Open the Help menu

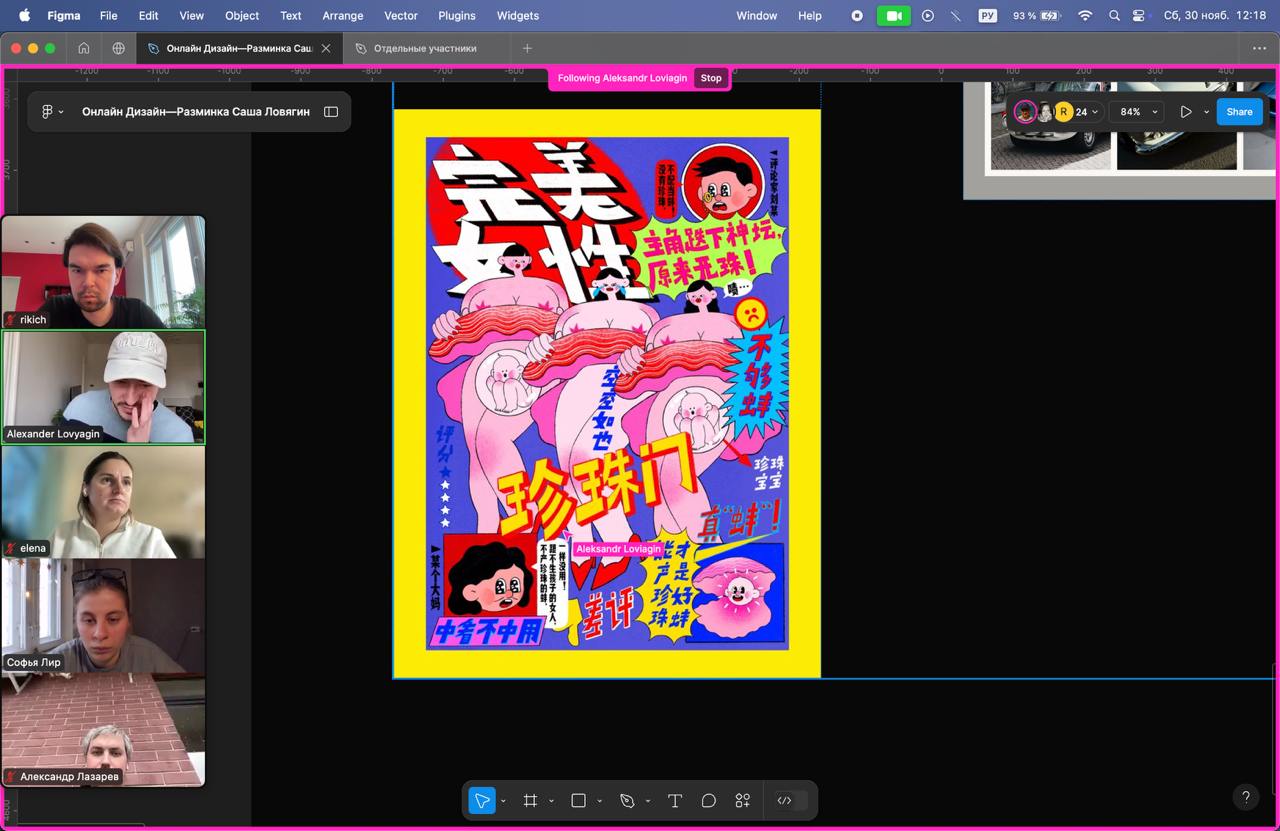[x=810, y=15]
